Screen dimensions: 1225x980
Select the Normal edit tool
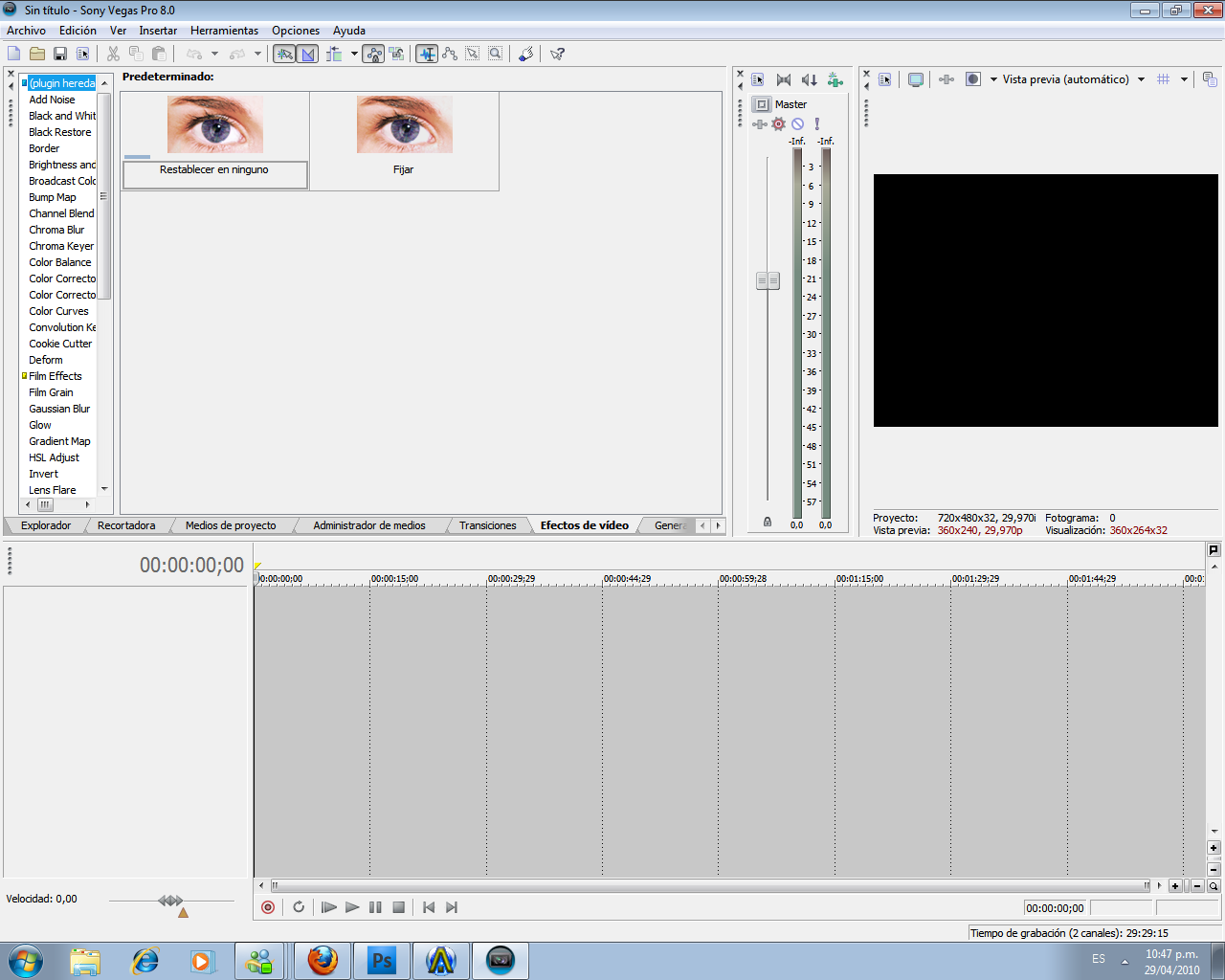(426, 54)
